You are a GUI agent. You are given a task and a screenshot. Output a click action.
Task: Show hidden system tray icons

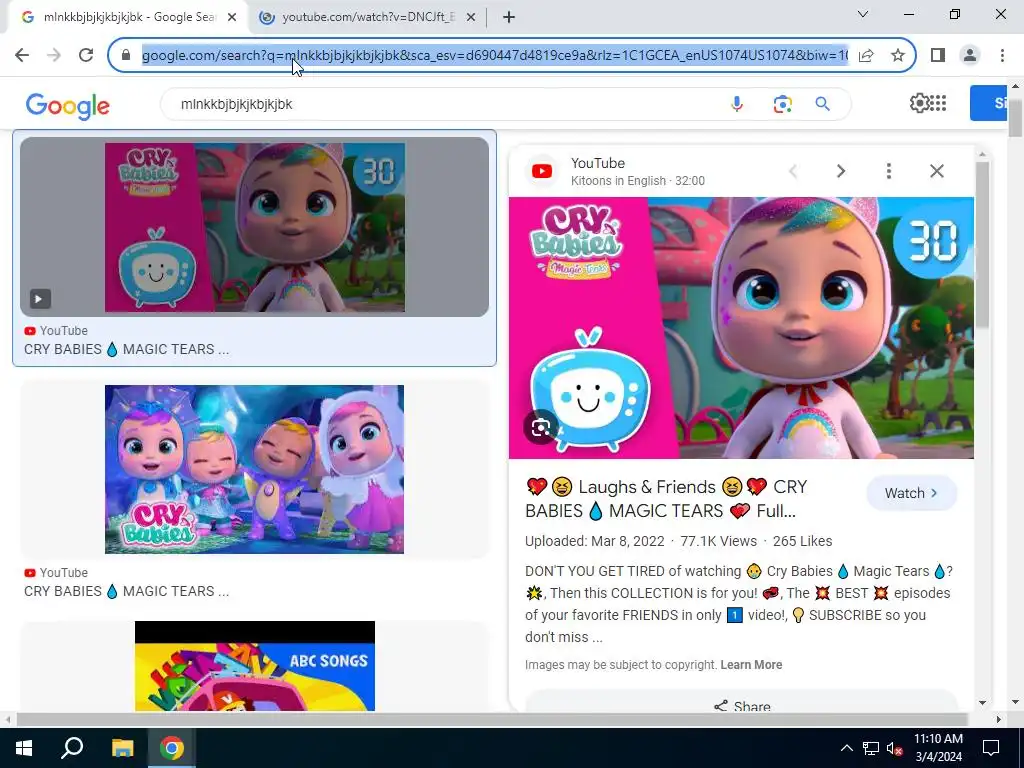coord(846,748)
